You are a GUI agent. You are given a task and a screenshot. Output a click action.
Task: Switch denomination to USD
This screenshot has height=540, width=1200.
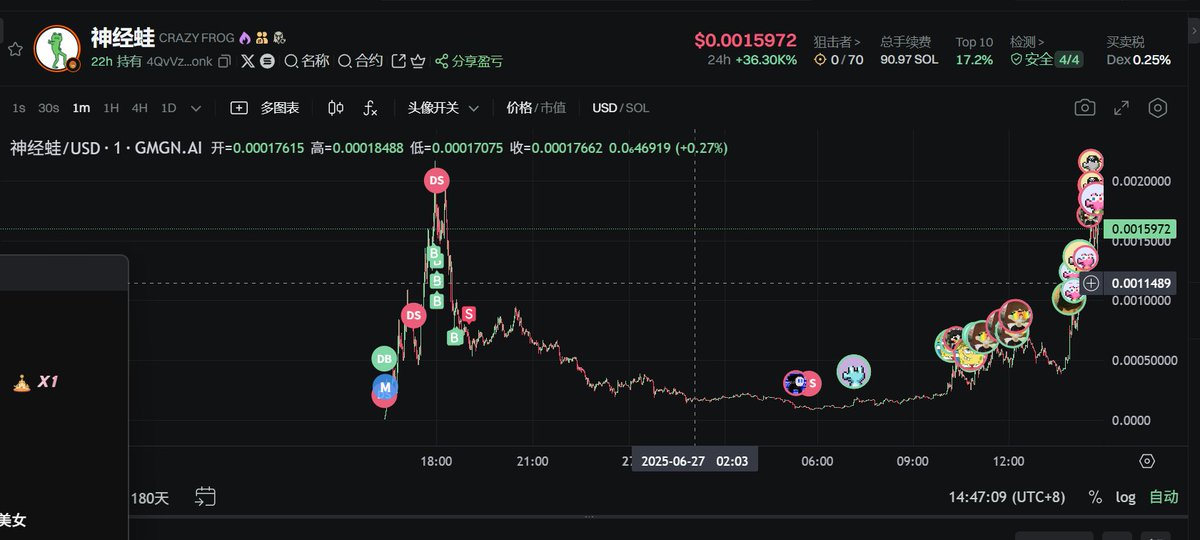tap(604, 108)
